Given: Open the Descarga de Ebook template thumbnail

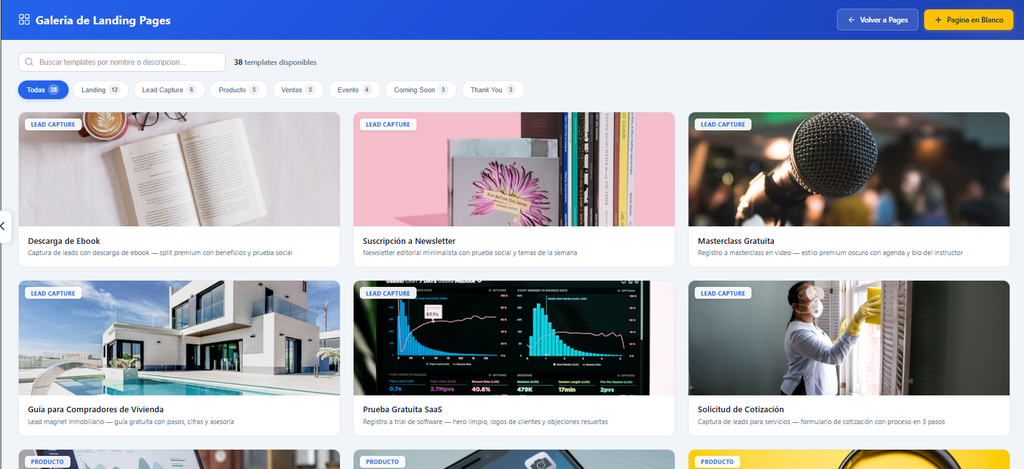Looking at the screenshot, I should (x=179, y=169).
